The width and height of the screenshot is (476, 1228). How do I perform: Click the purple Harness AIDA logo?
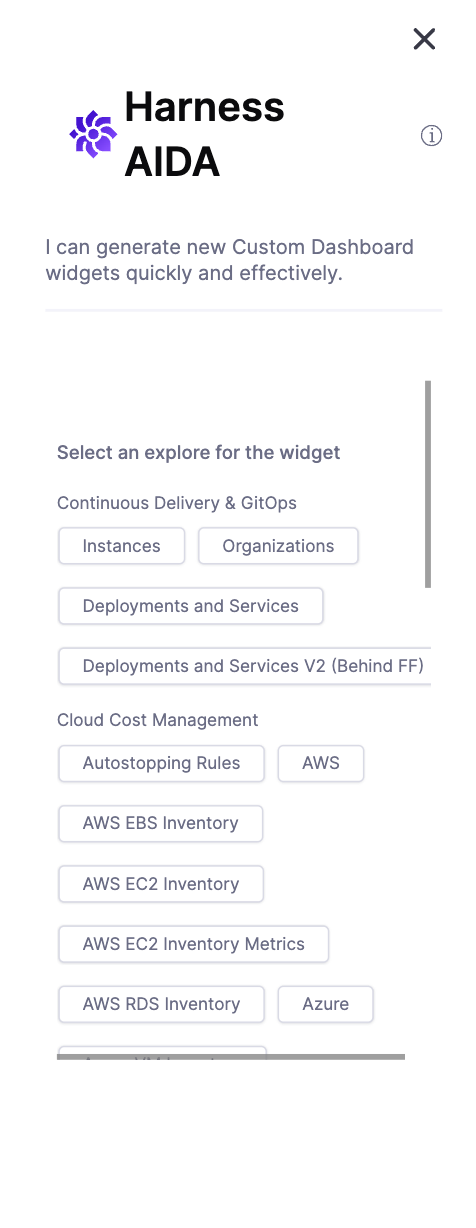click(x=93, y=134)
